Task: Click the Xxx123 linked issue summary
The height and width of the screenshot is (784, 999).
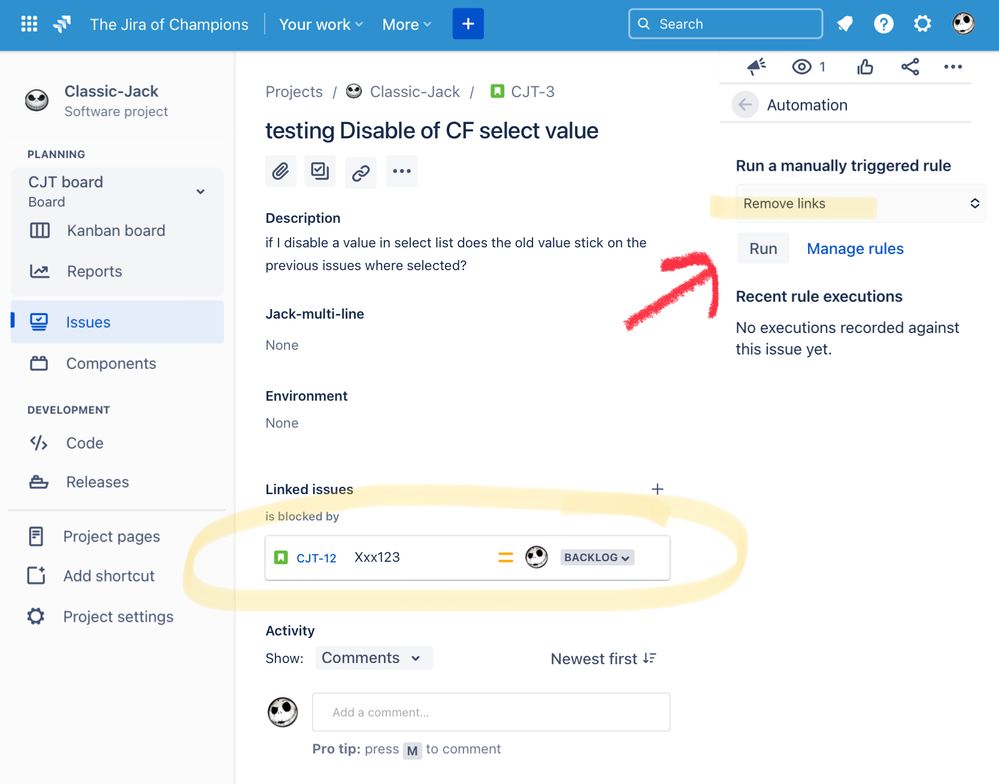Action: (377, 557)
